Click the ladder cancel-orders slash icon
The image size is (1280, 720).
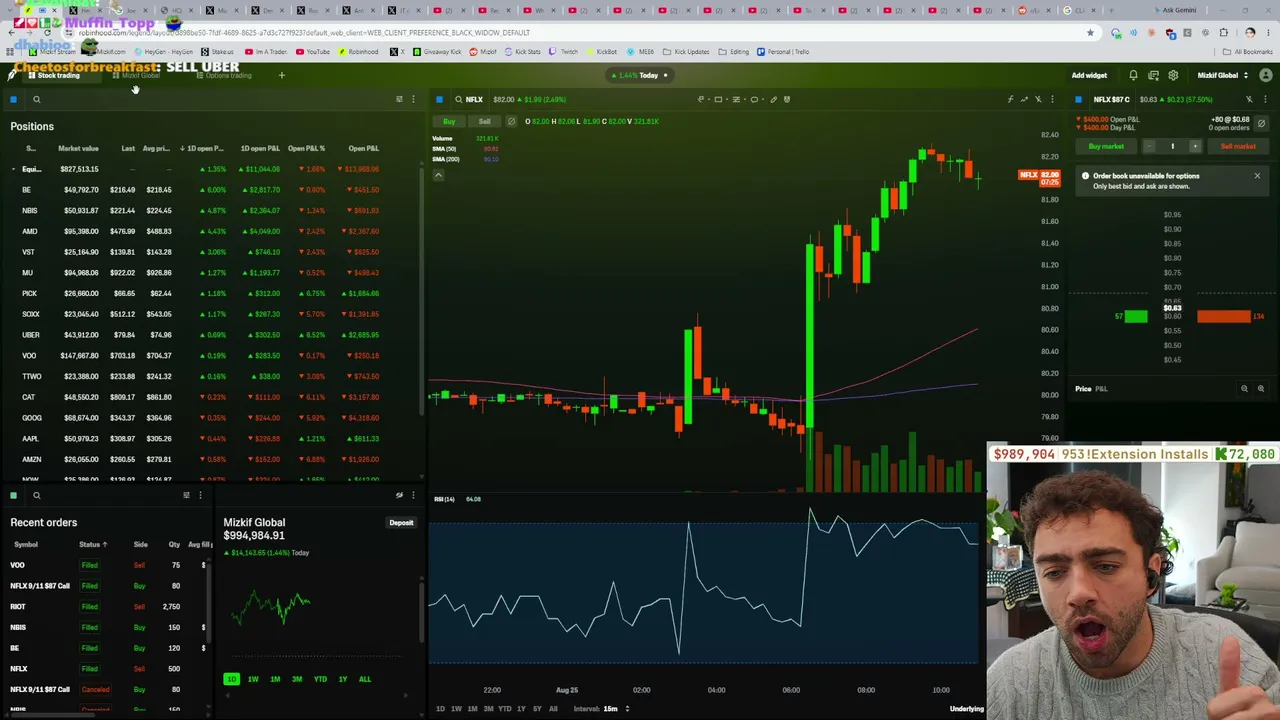pyautogui.click(x=1261, y=123)
